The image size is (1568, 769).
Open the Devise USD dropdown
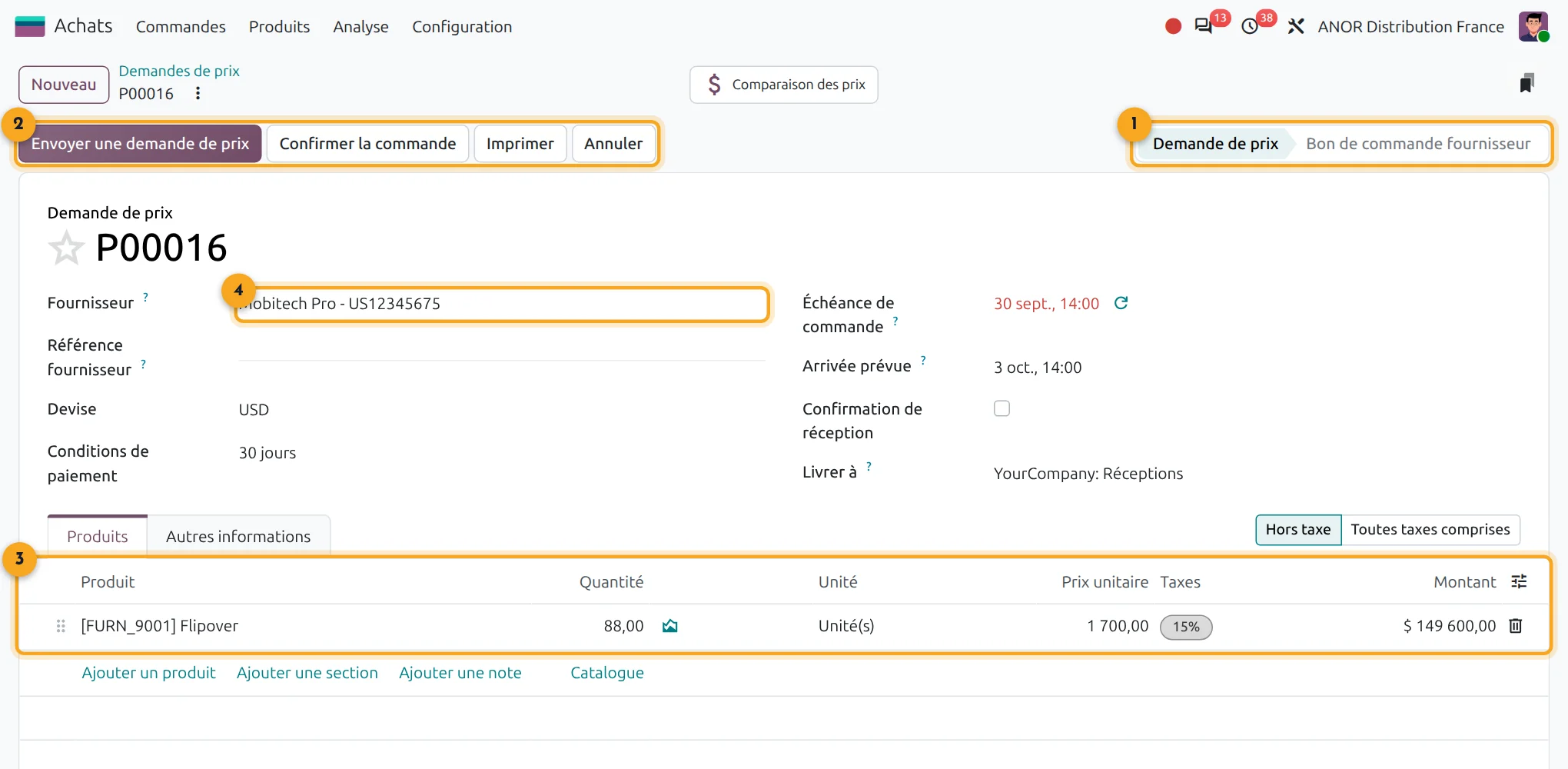click(501, 410)
